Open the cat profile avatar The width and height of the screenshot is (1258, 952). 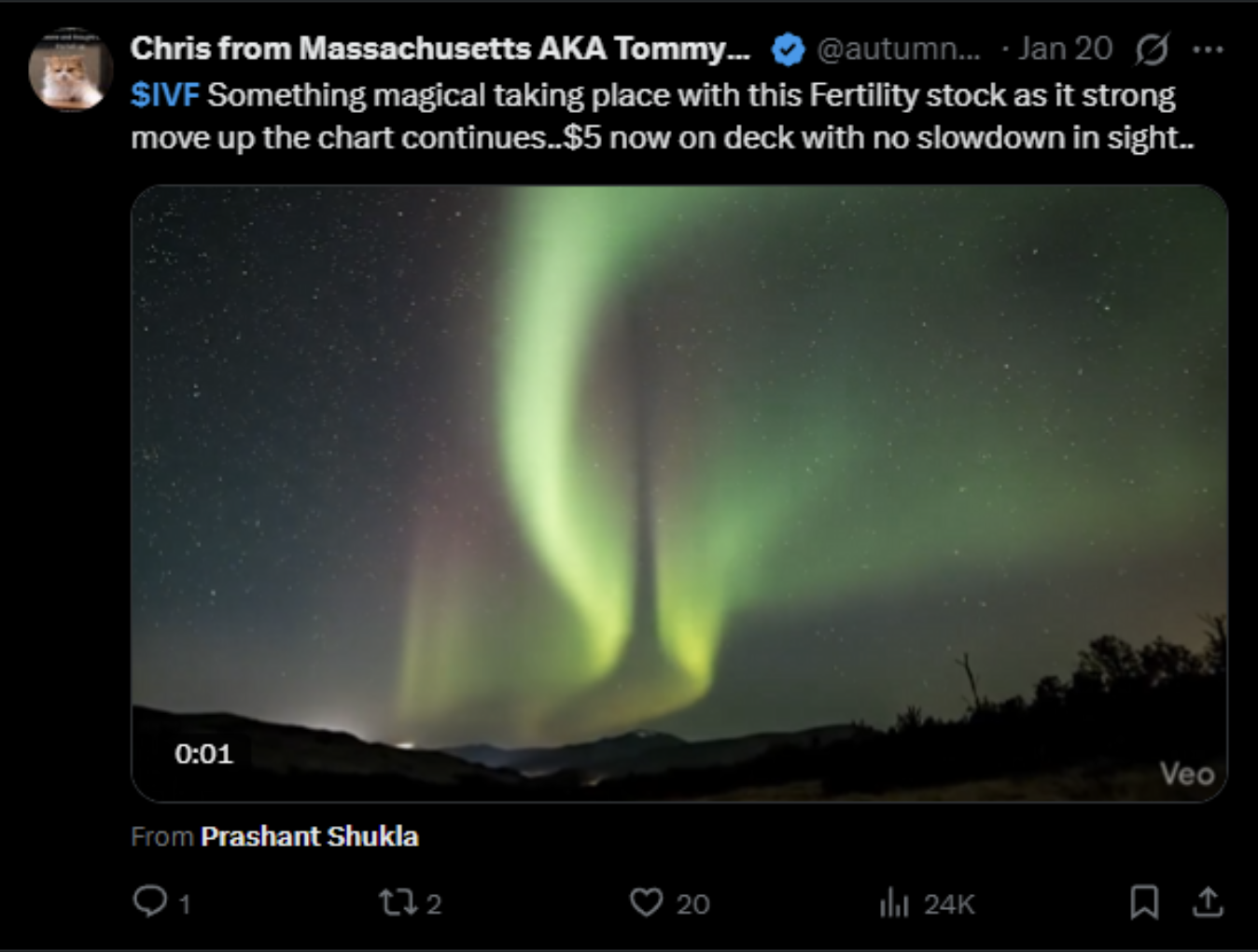pos(70,70)
